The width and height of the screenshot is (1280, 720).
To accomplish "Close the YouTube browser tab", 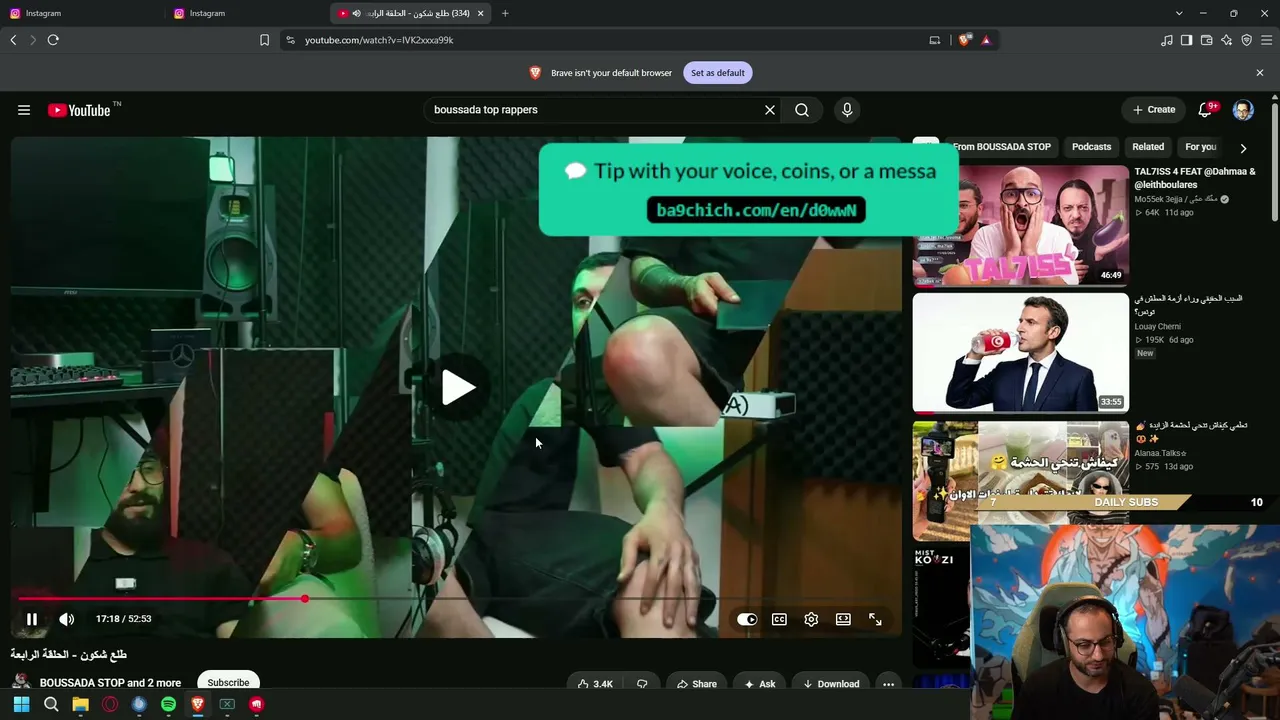I will pyautogui.click(x=480, y=13).
